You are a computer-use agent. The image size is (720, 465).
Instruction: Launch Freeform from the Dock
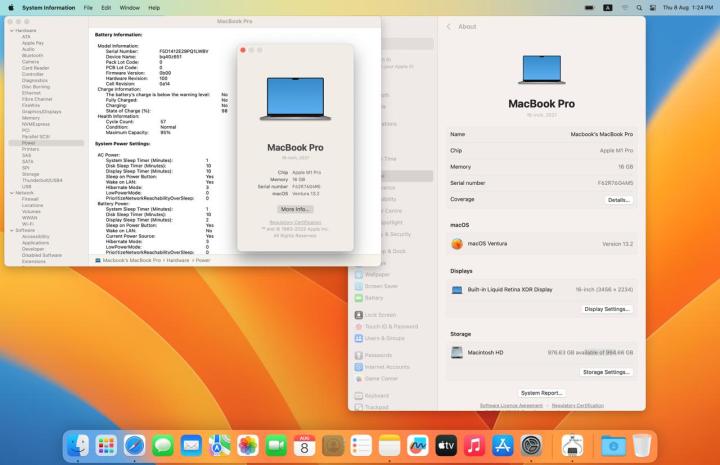(418, 445)
